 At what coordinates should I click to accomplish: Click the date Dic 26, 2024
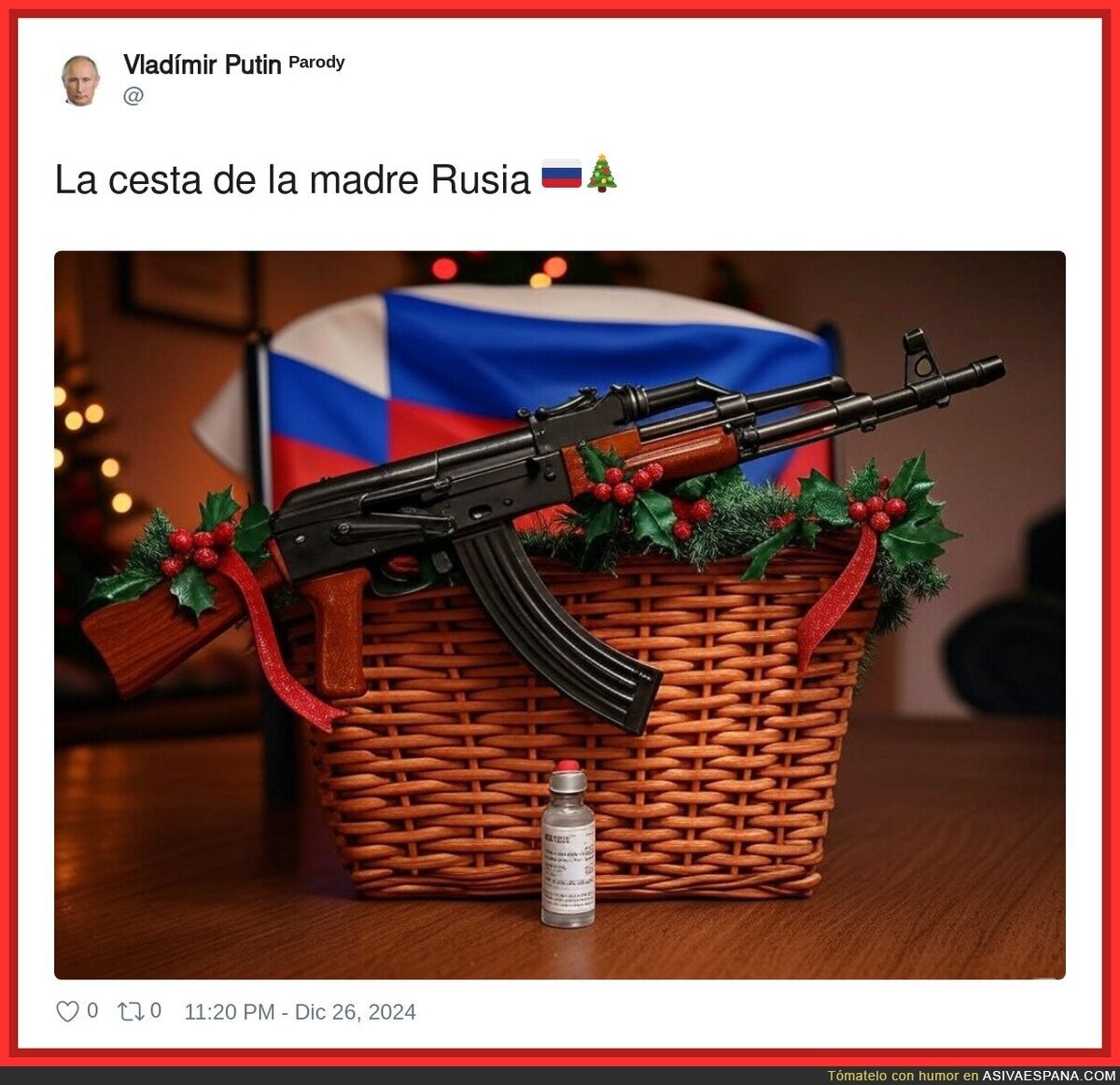point(356,1012)
